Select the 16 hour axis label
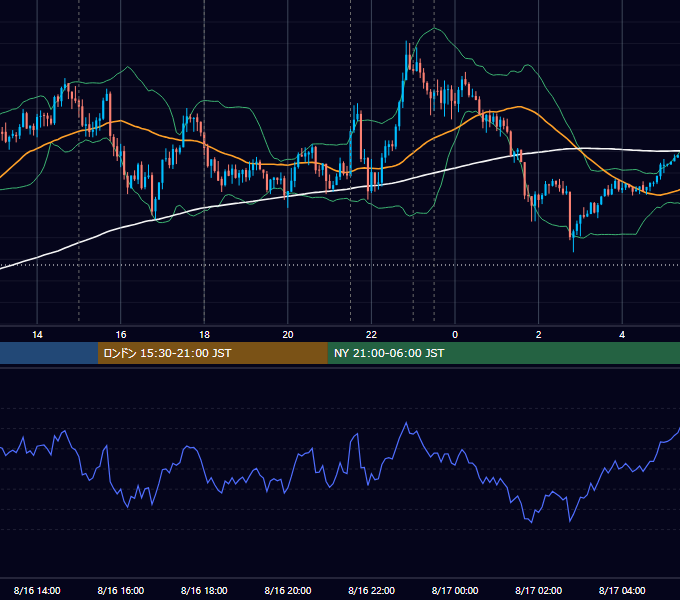This screenshot has height=600, width=680. coord(121,335)
